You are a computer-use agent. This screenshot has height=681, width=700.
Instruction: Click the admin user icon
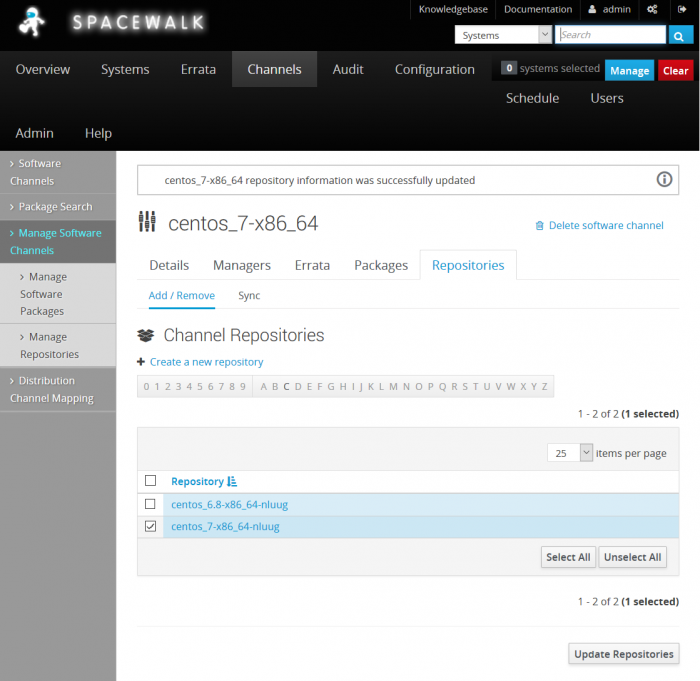(592, 9)
